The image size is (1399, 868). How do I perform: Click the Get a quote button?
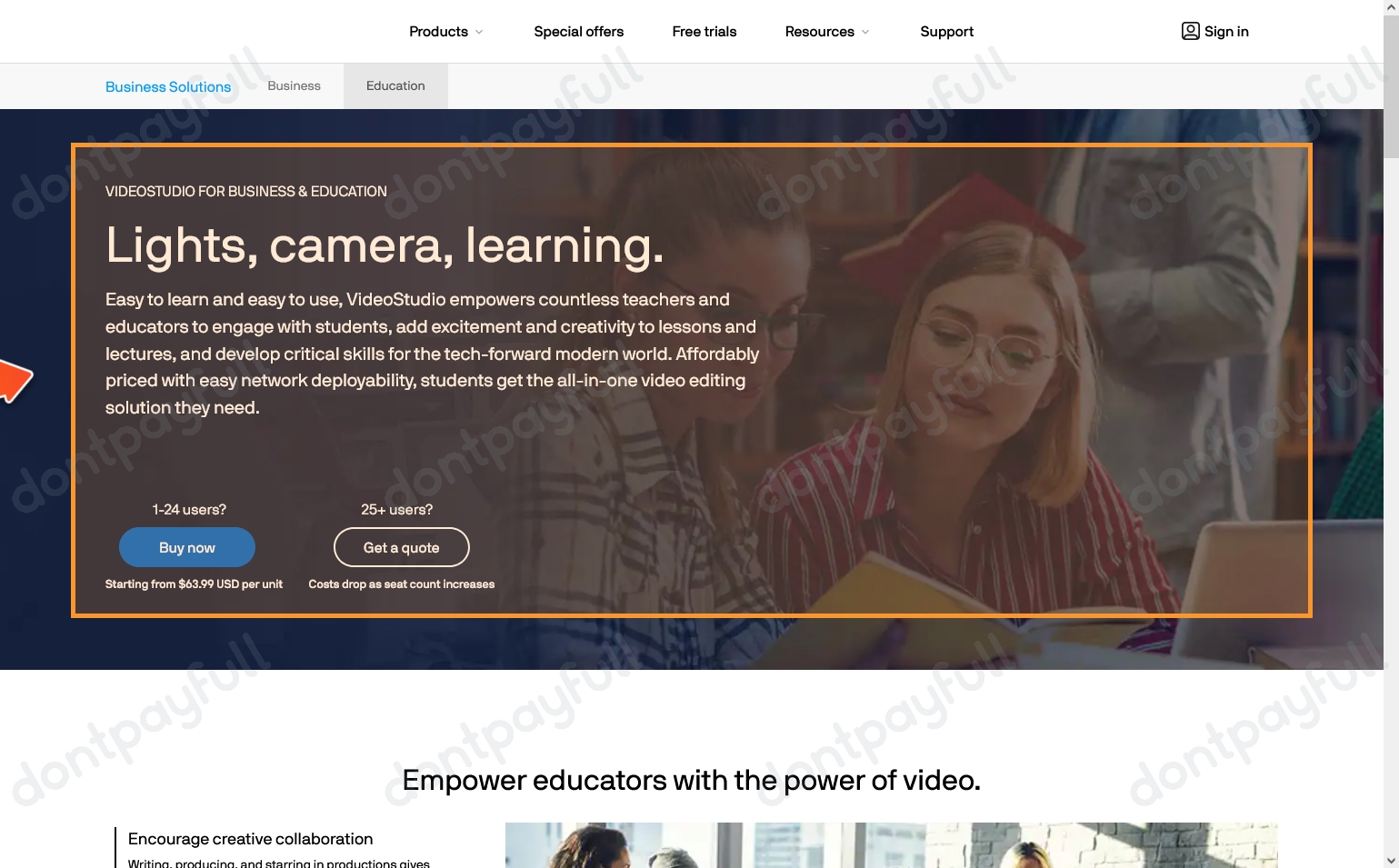pyautogui.click(x=401, y=547)
